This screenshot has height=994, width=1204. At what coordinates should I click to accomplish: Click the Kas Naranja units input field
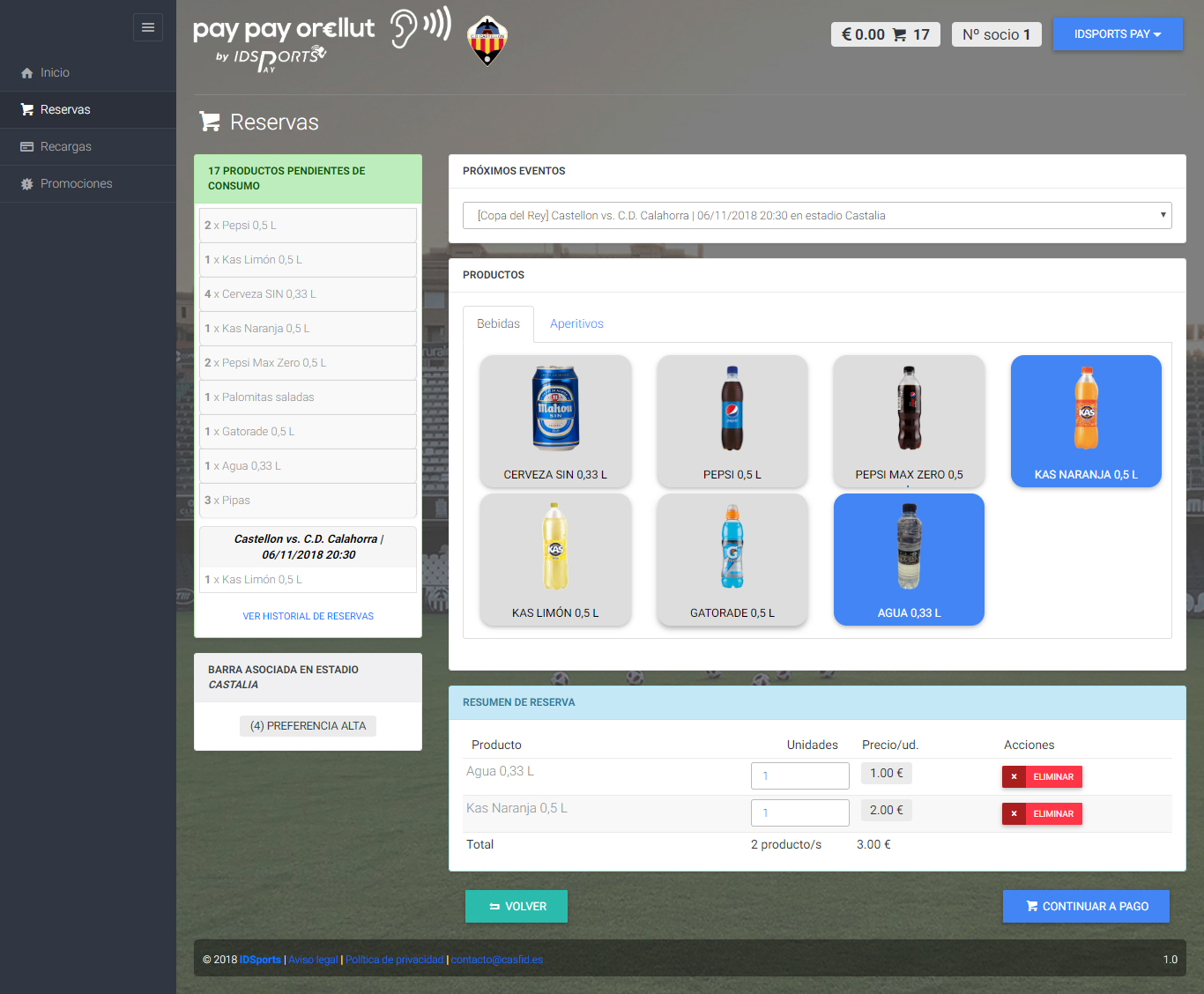tap(799, 812)
